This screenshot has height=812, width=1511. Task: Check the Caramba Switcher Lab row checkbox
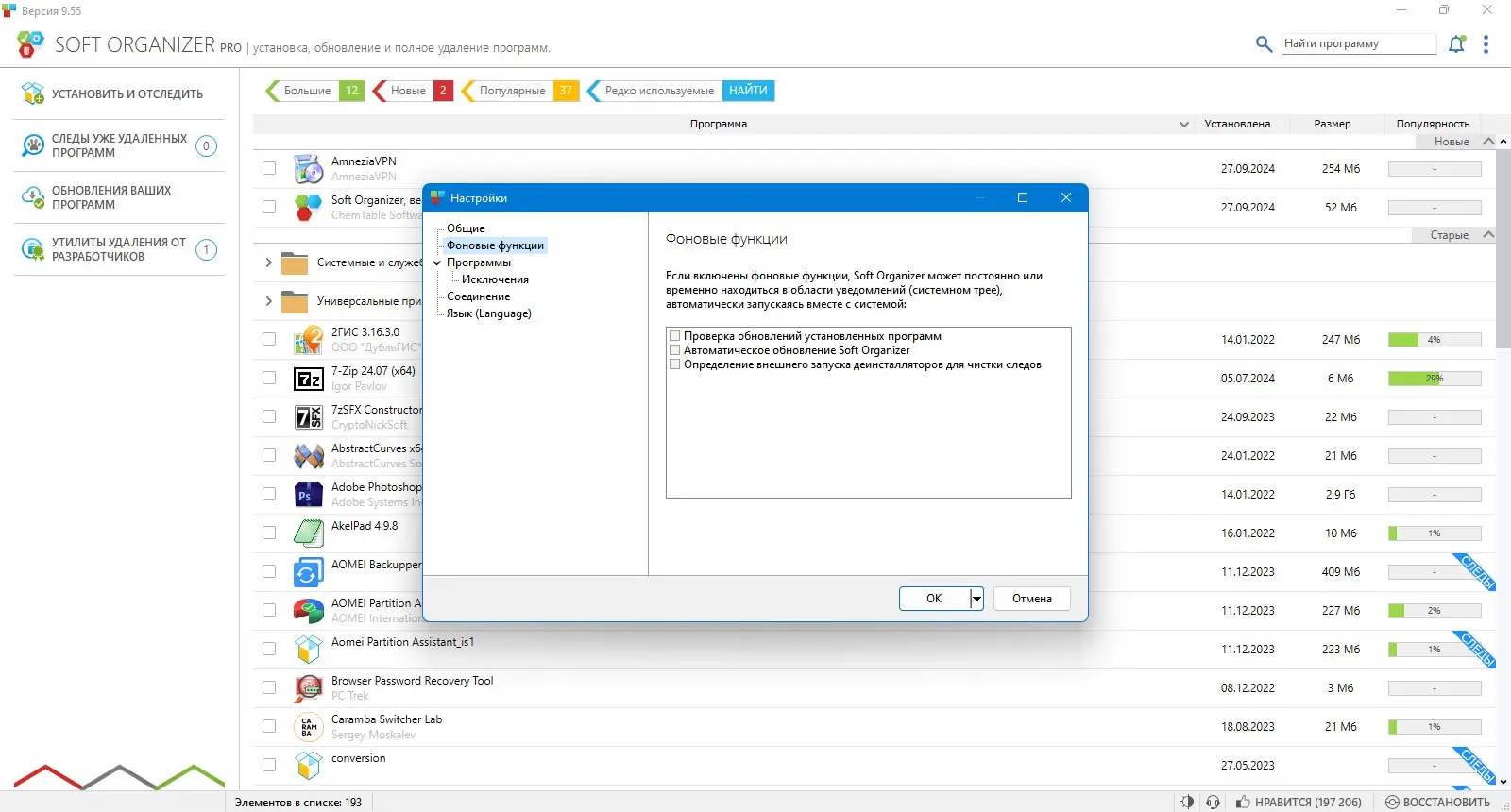269,727
